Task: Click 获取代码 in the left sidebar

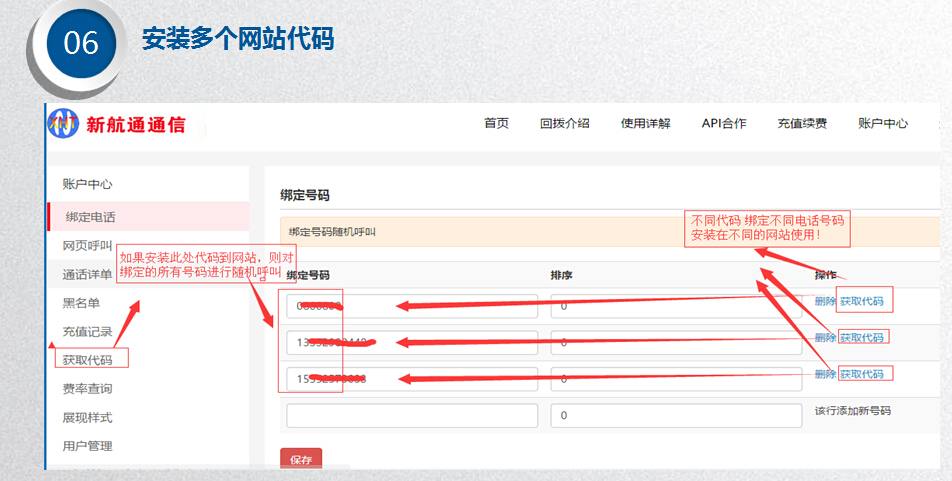Action: click(88, 360)
